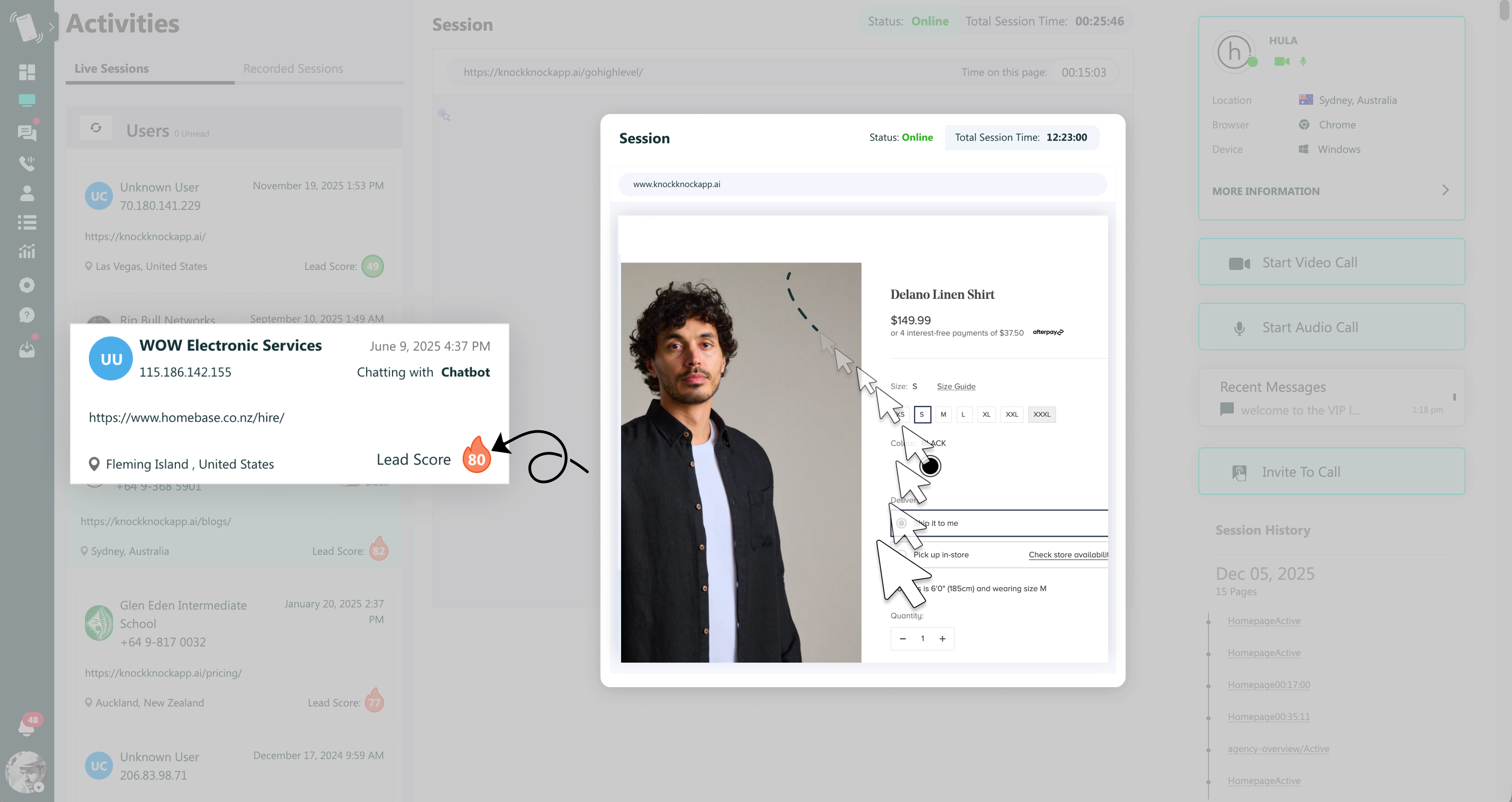Open the dashboard grid icon in sidebar
The image size is (1512, 802).
tap(27, 72)
